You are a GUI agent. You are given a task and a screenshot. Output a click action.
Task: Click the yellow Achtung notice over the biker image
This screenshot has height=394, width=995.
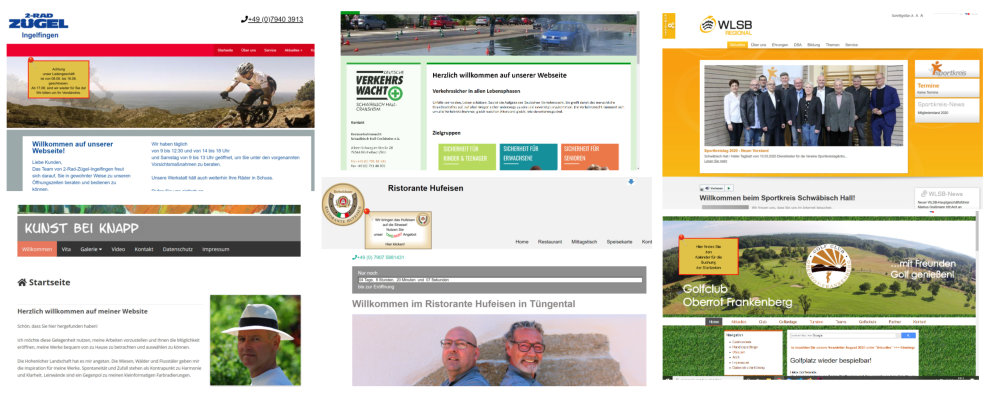coord(58,79)
